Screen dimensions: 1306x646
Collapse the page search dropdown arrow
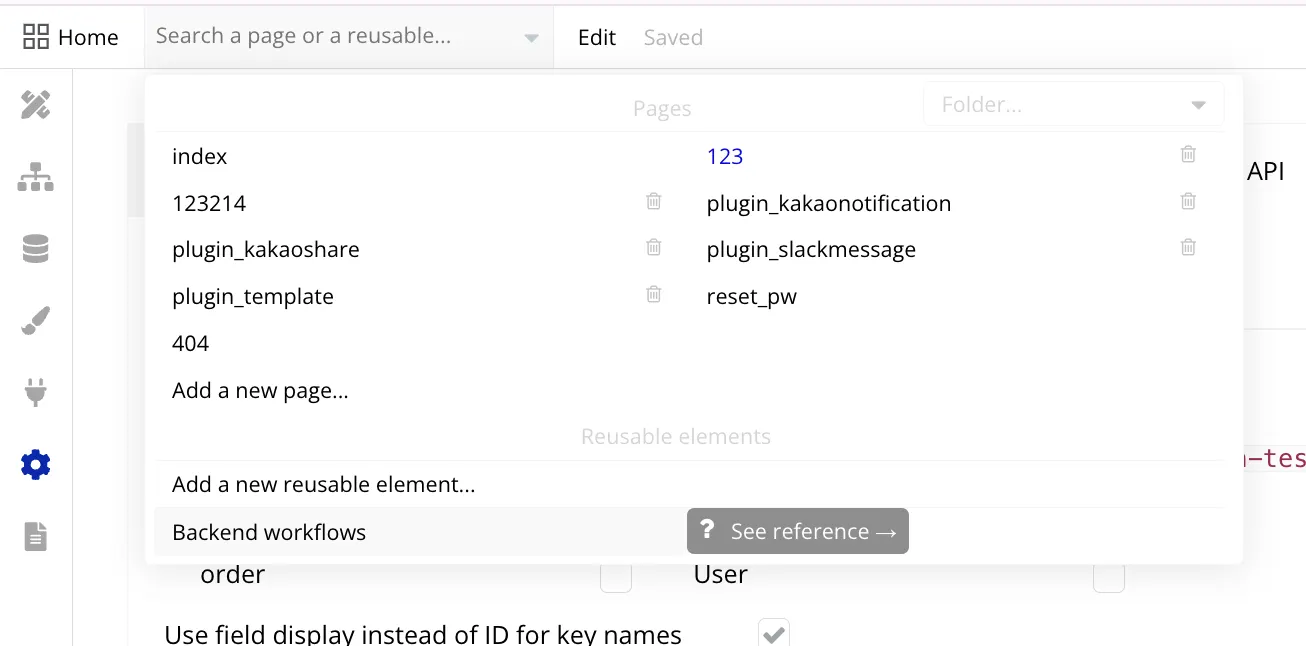(531, 38)
